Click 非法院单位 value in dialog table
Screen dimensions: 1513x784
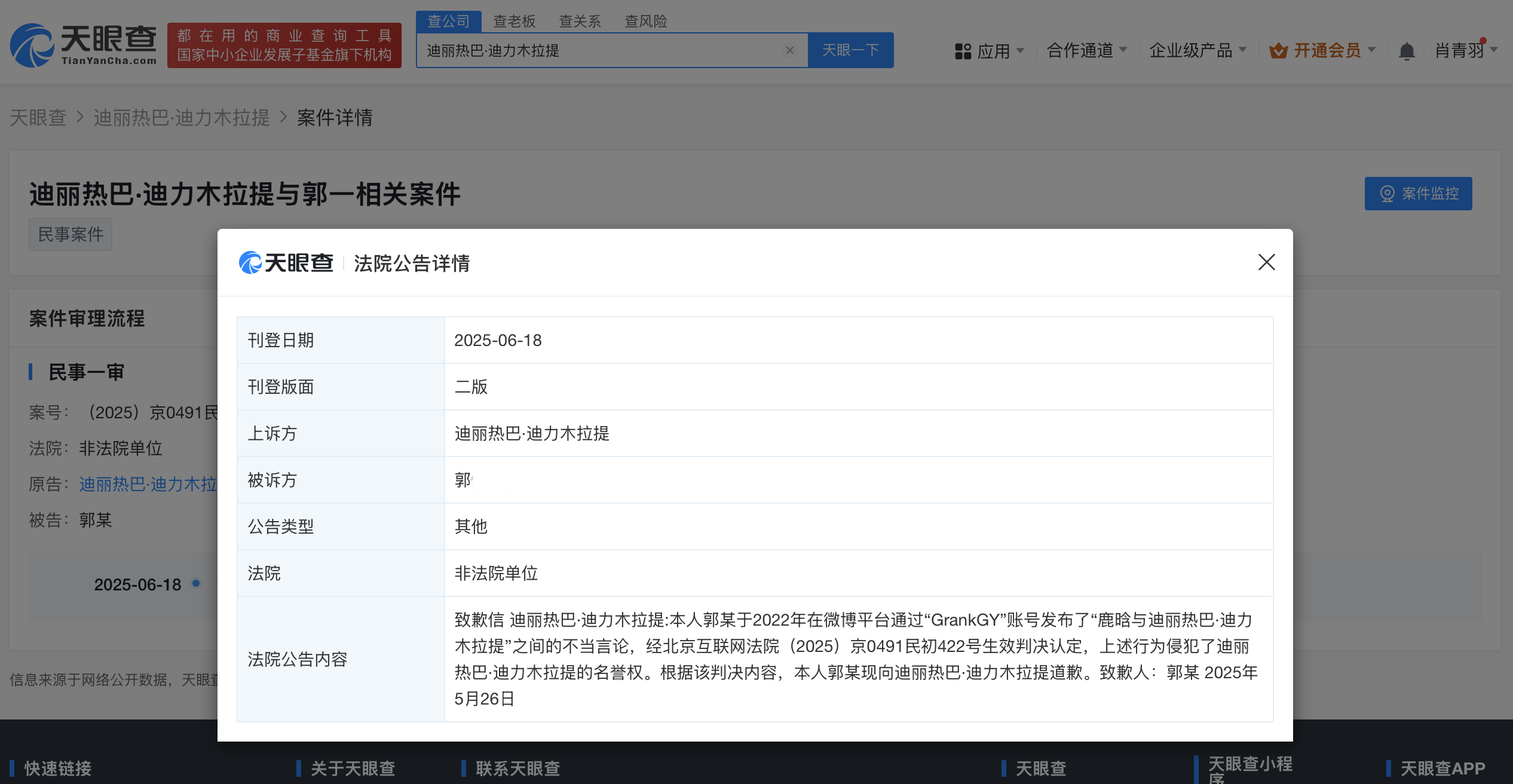point(496,573)
